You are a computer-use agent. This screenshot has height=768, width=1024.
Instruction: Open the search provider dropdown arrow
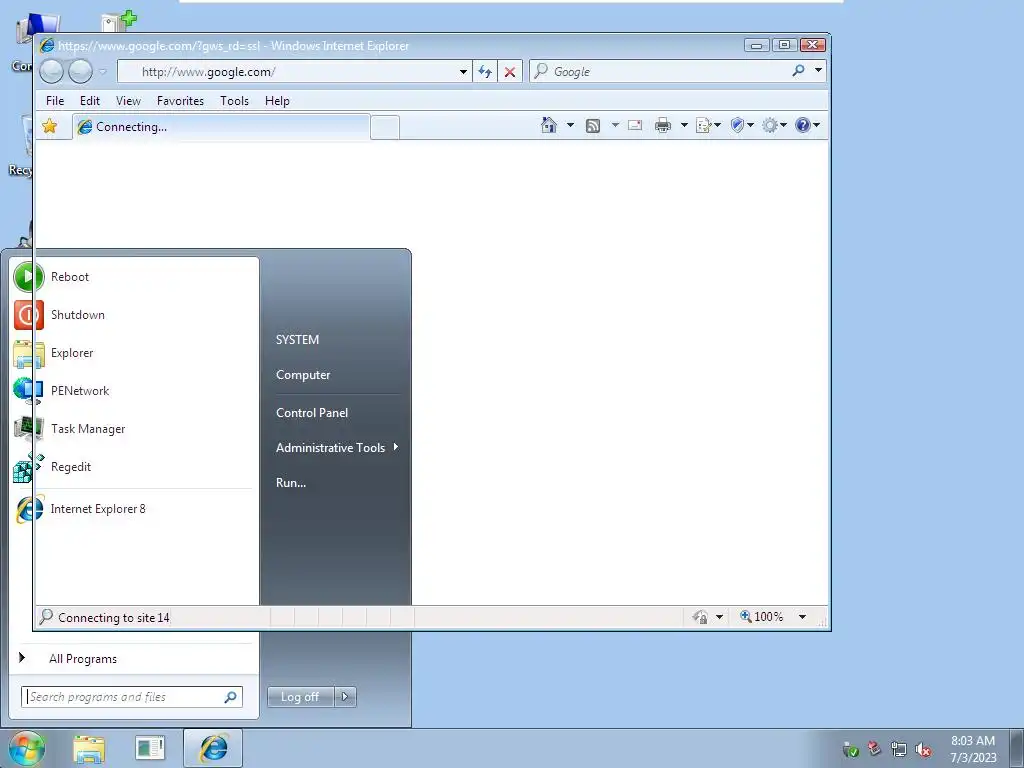coord(818,70)
